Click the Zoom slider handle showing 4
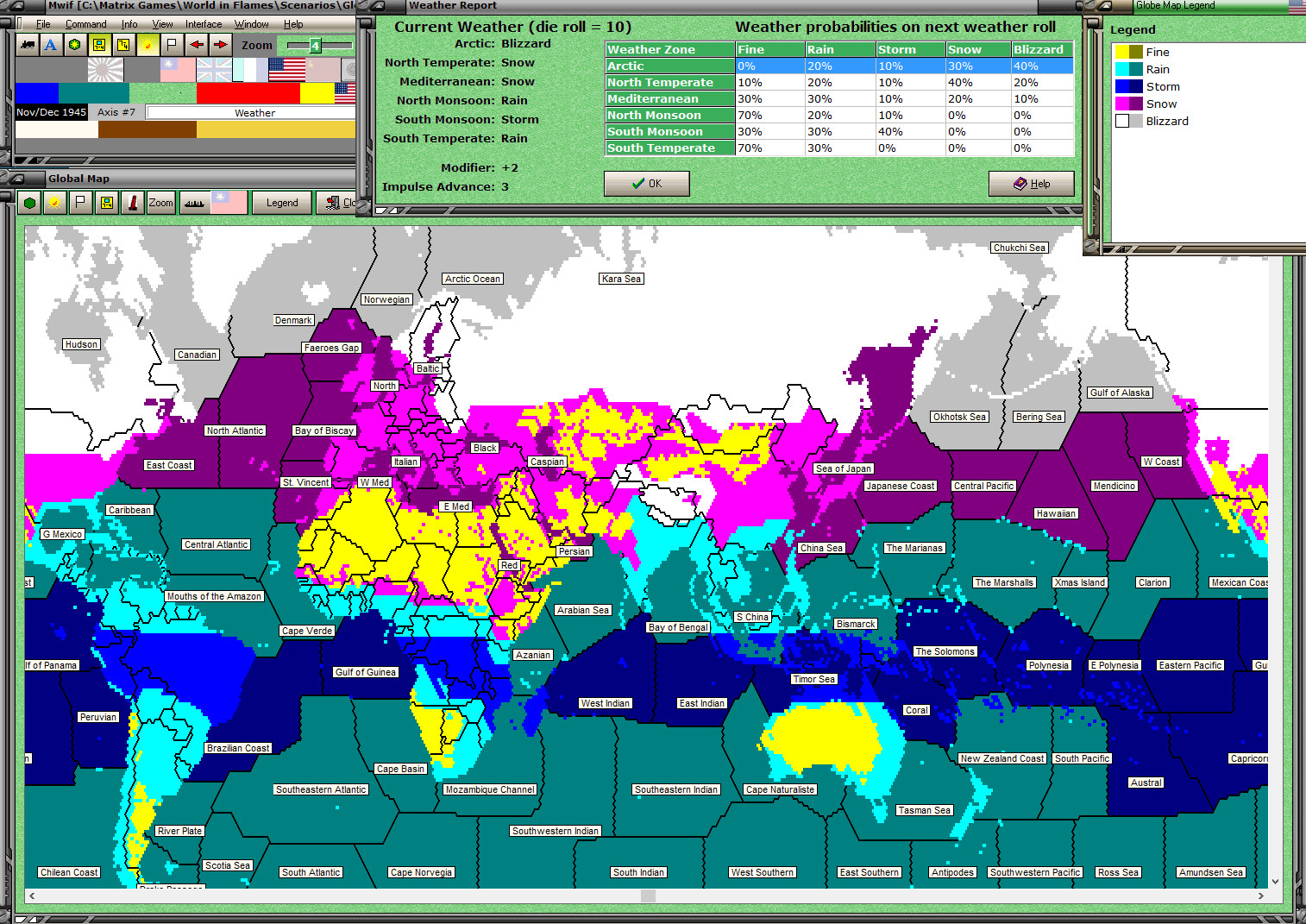 [x=315, y=46]
